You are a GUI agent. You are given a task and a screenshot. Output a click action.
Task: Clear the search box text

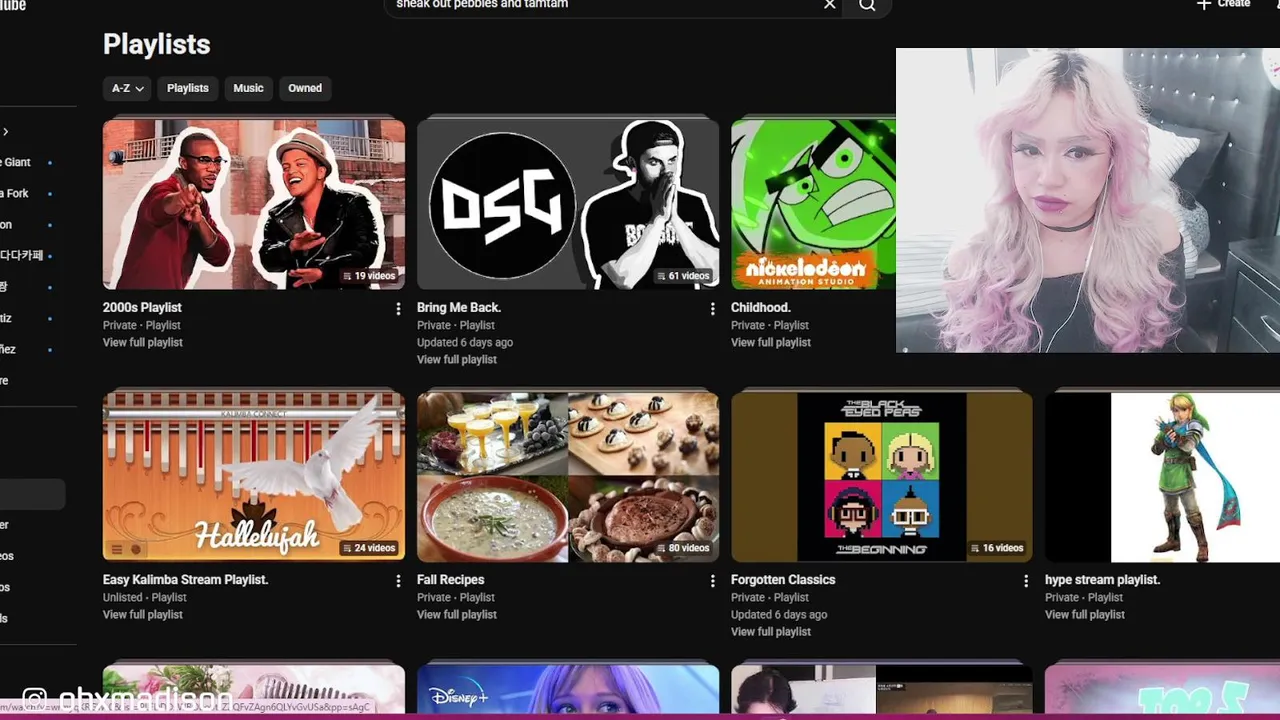tap(829, 5)
